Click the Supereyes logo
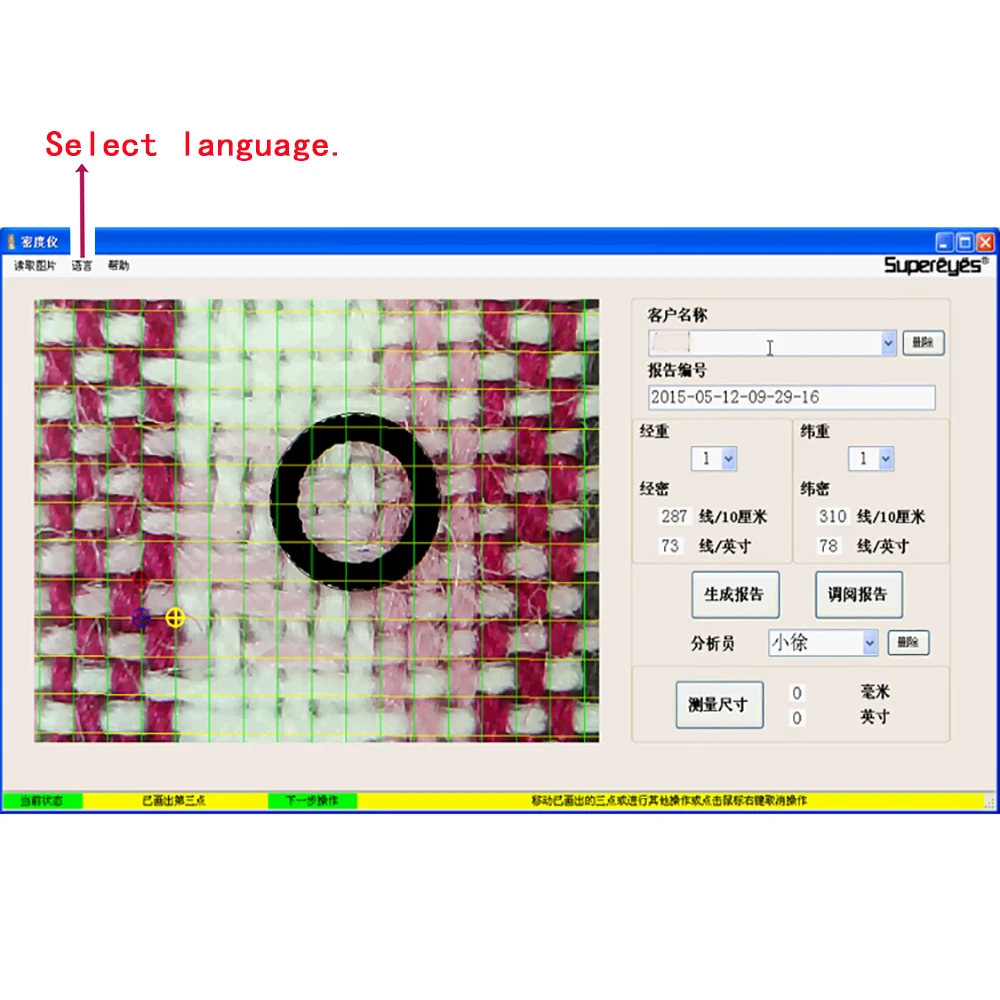 click(936, 265)
